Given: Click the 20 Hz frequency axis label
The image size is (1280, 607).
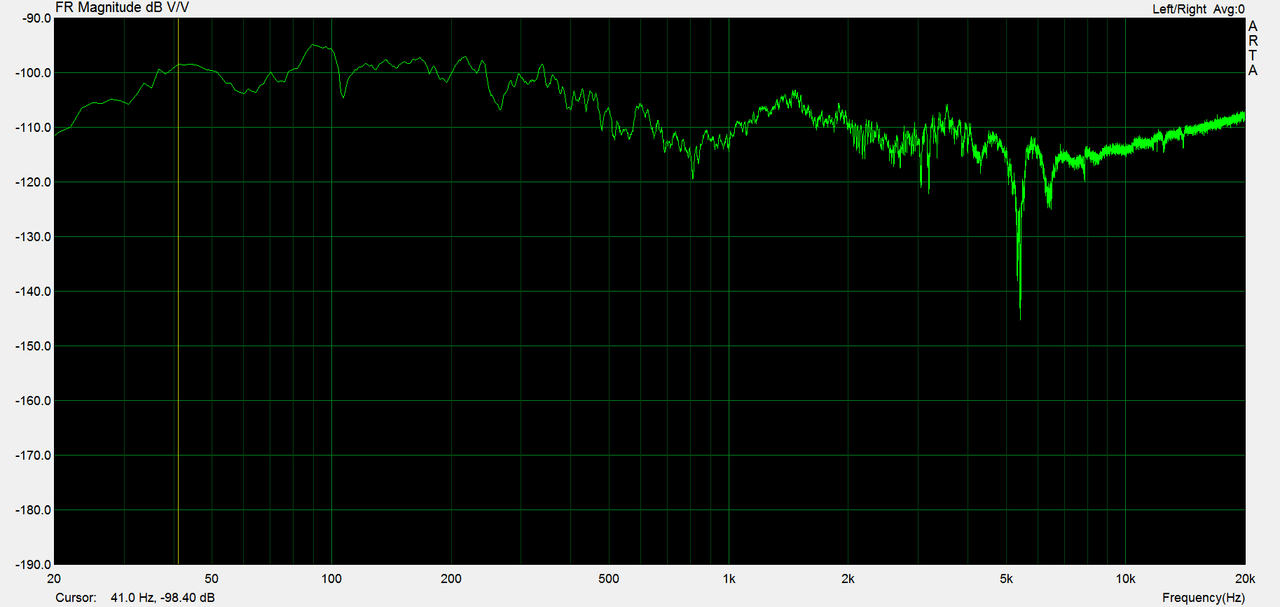Looking at the screenshot, I should pyautogui.click(x=54, y=579).
